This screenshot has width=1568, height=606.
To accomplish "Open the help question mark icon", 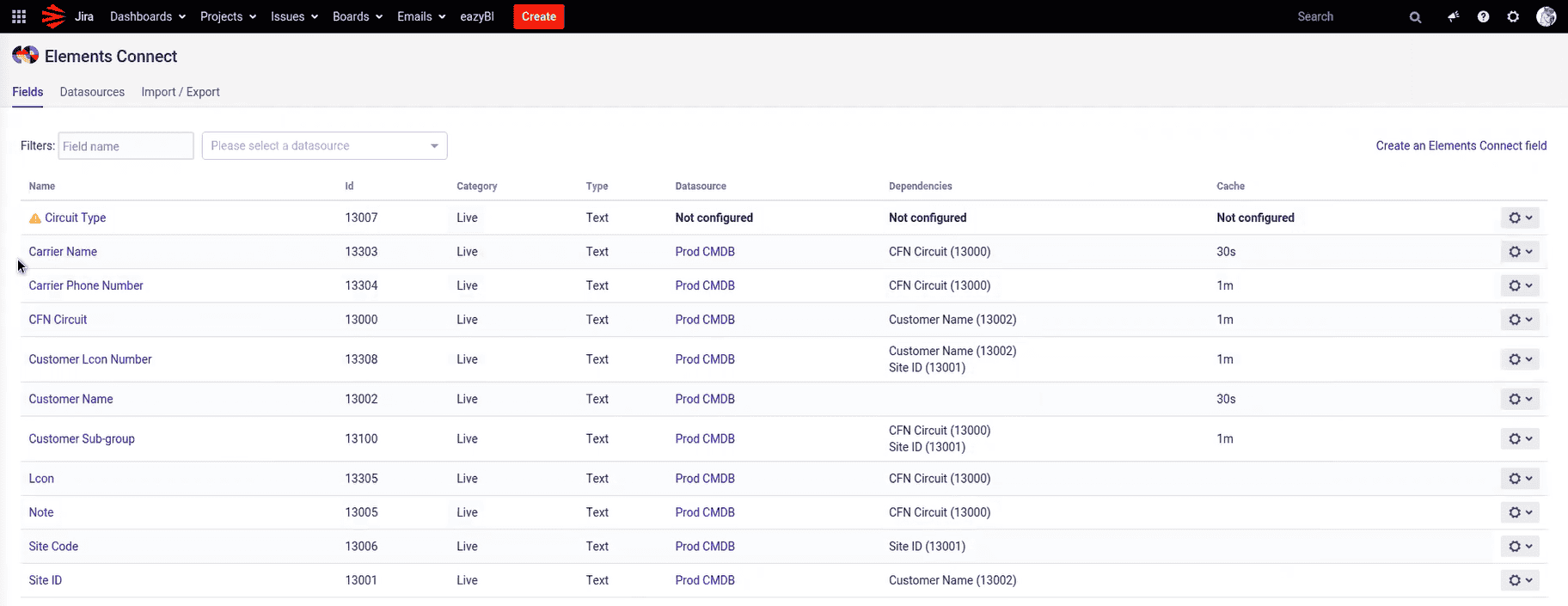I will coord(1483,16).
